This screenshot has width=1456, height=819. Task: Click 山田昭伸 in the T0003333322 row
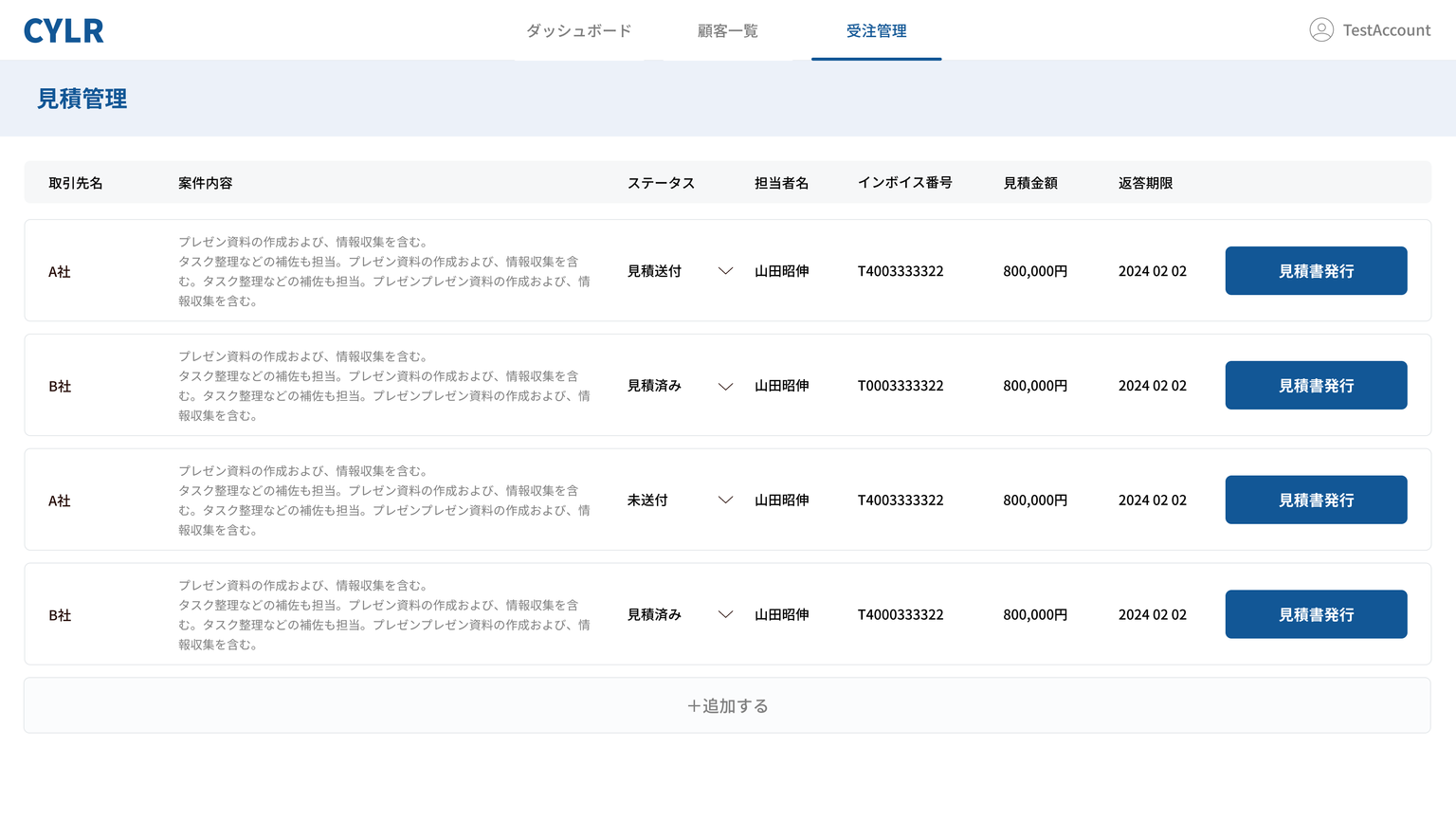point(781,386)
